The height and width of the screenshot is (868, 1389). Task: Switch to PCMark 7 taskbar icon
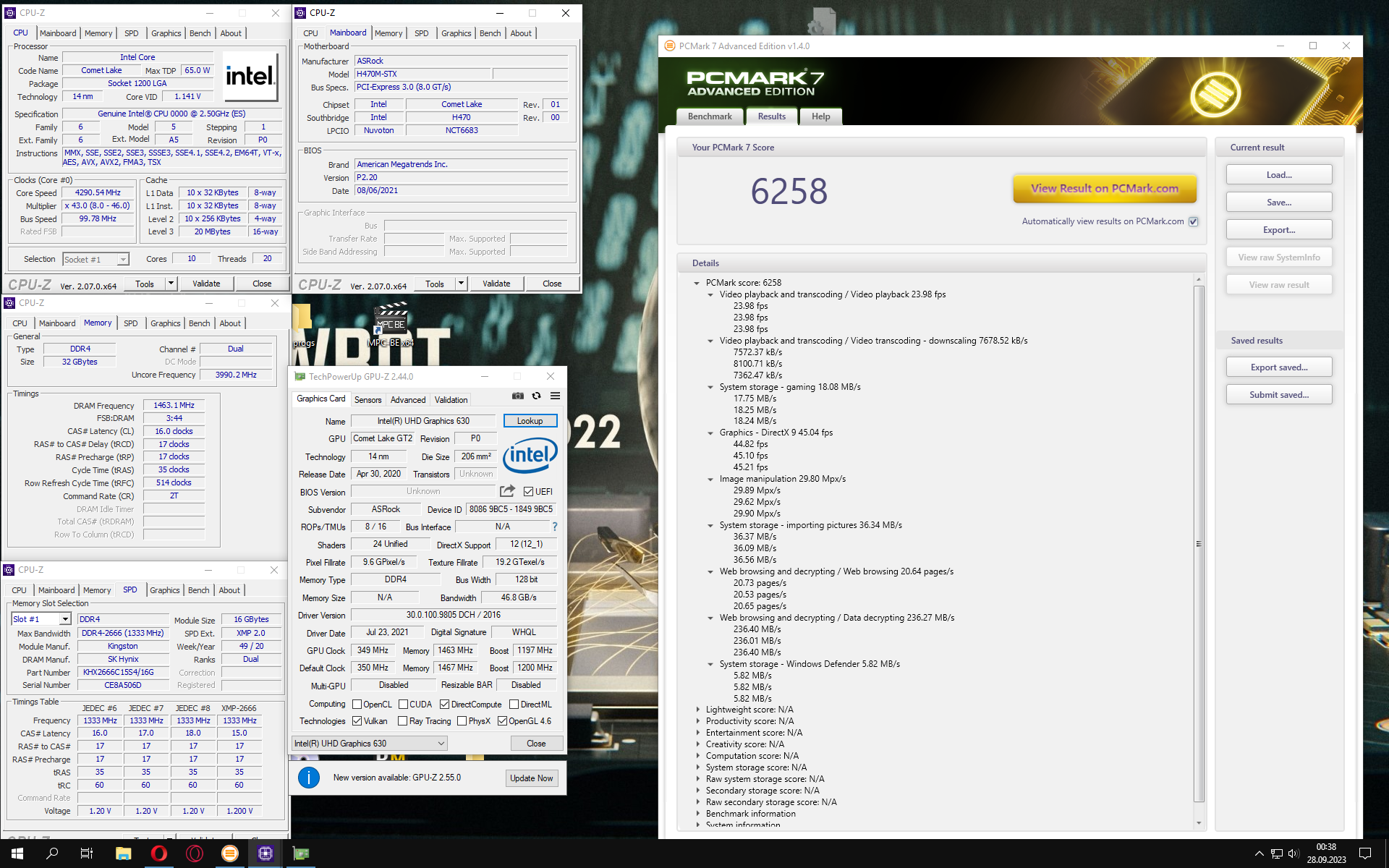coord(230,854)
